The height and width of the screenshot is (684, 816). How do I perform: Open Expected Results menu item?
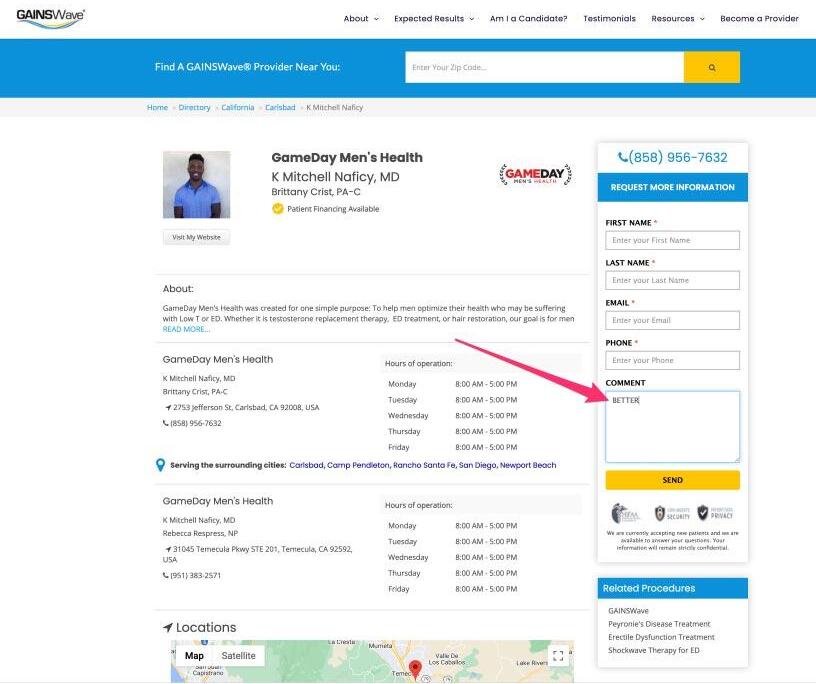(429, 18)
